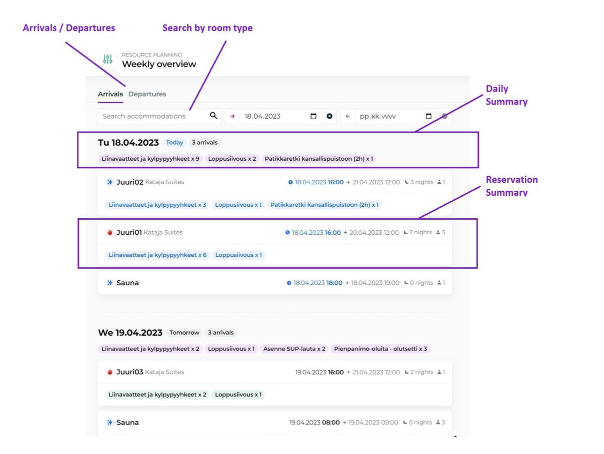The height and width of the screenshot is (454, 604).
Task: Click the Today badge for 18.04.2023
Action: click(175, 143)
